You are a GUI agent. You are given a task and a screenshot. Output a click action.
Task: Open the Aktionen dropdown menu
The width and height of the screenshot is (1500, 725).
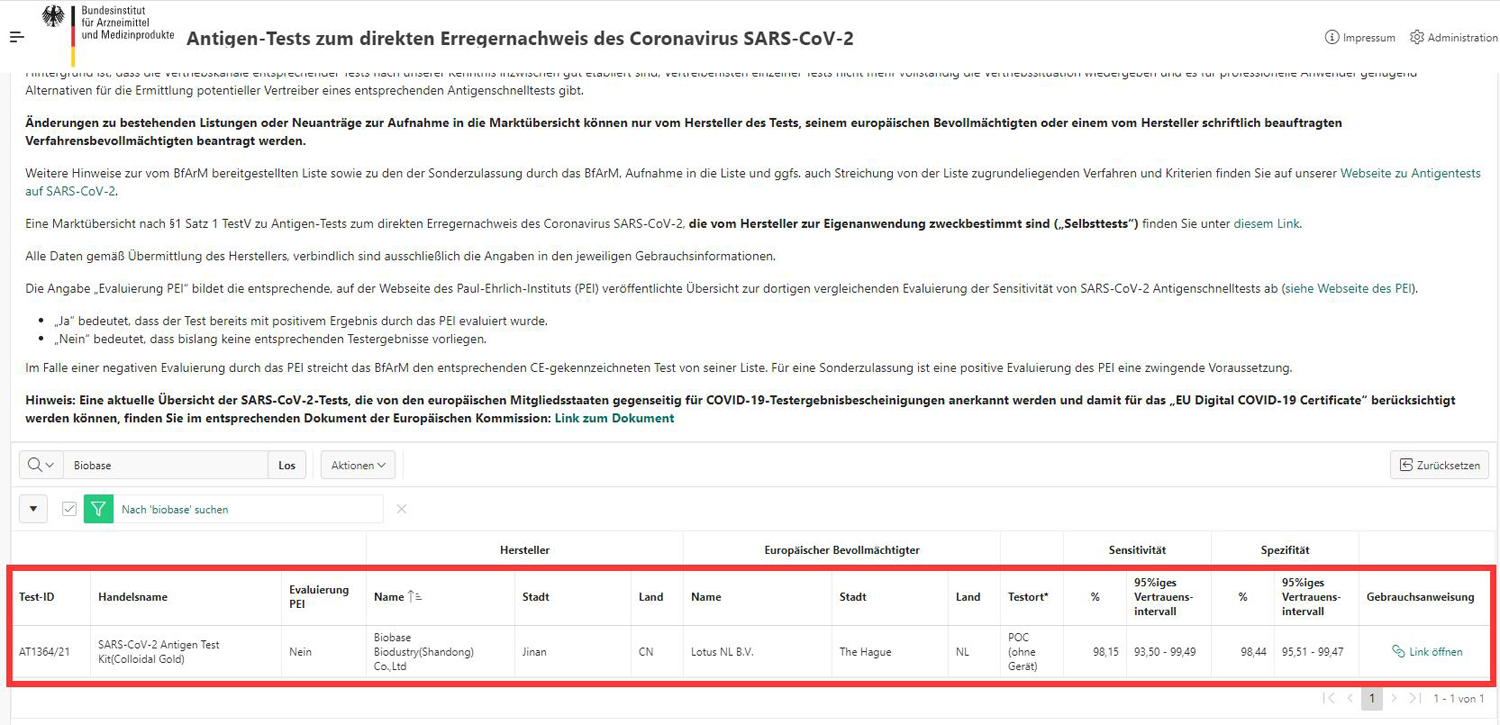358,465
